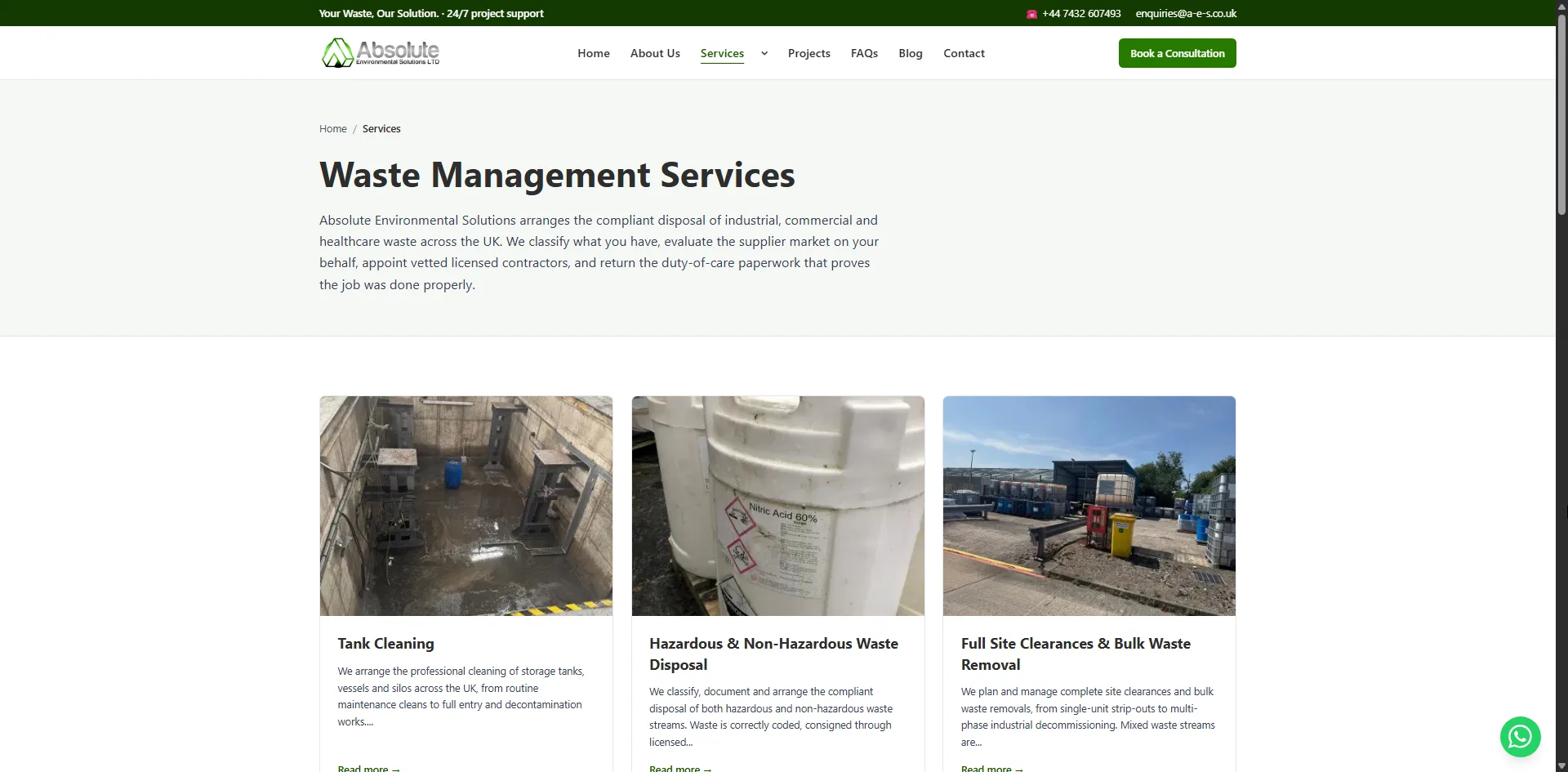Click 'Your Waste, Our Solution.' tagline

[x=378, y=14]
